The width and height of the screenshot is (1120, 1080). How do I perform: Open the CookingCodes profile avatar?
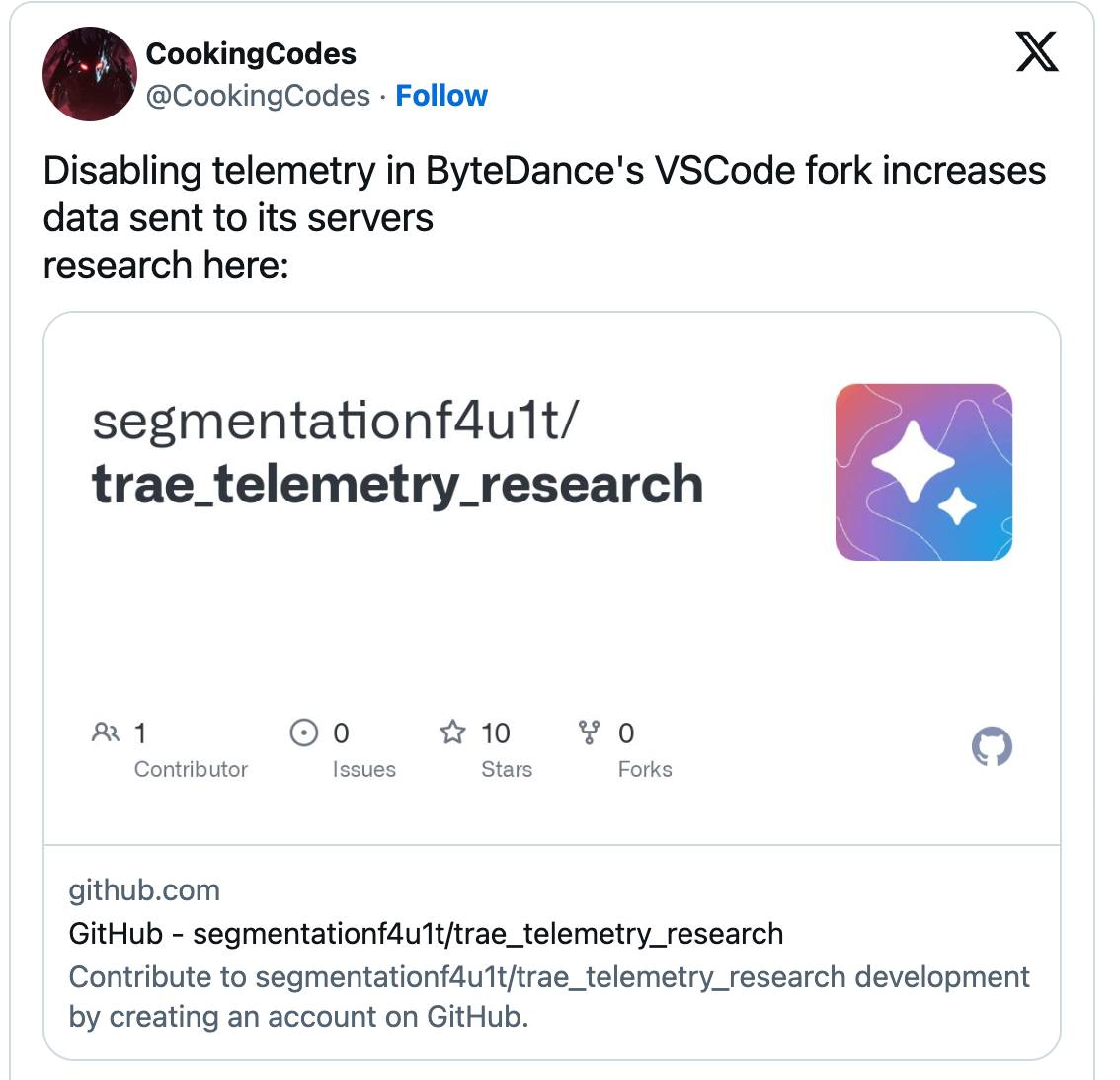pyautogui.click(x=89, y=73)
